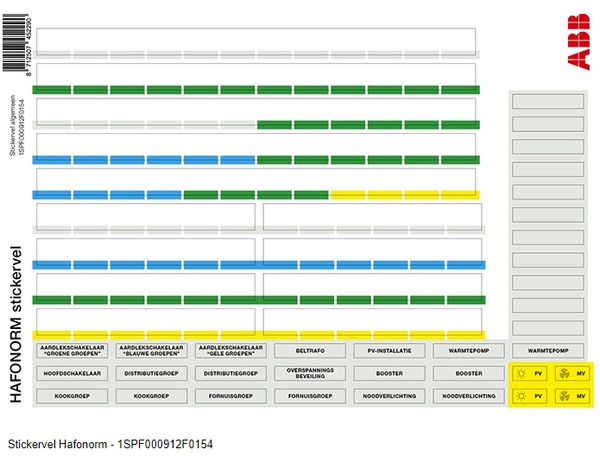
Task: Click the sun icon on the upper PV sticker
Action: coord(520,373)
